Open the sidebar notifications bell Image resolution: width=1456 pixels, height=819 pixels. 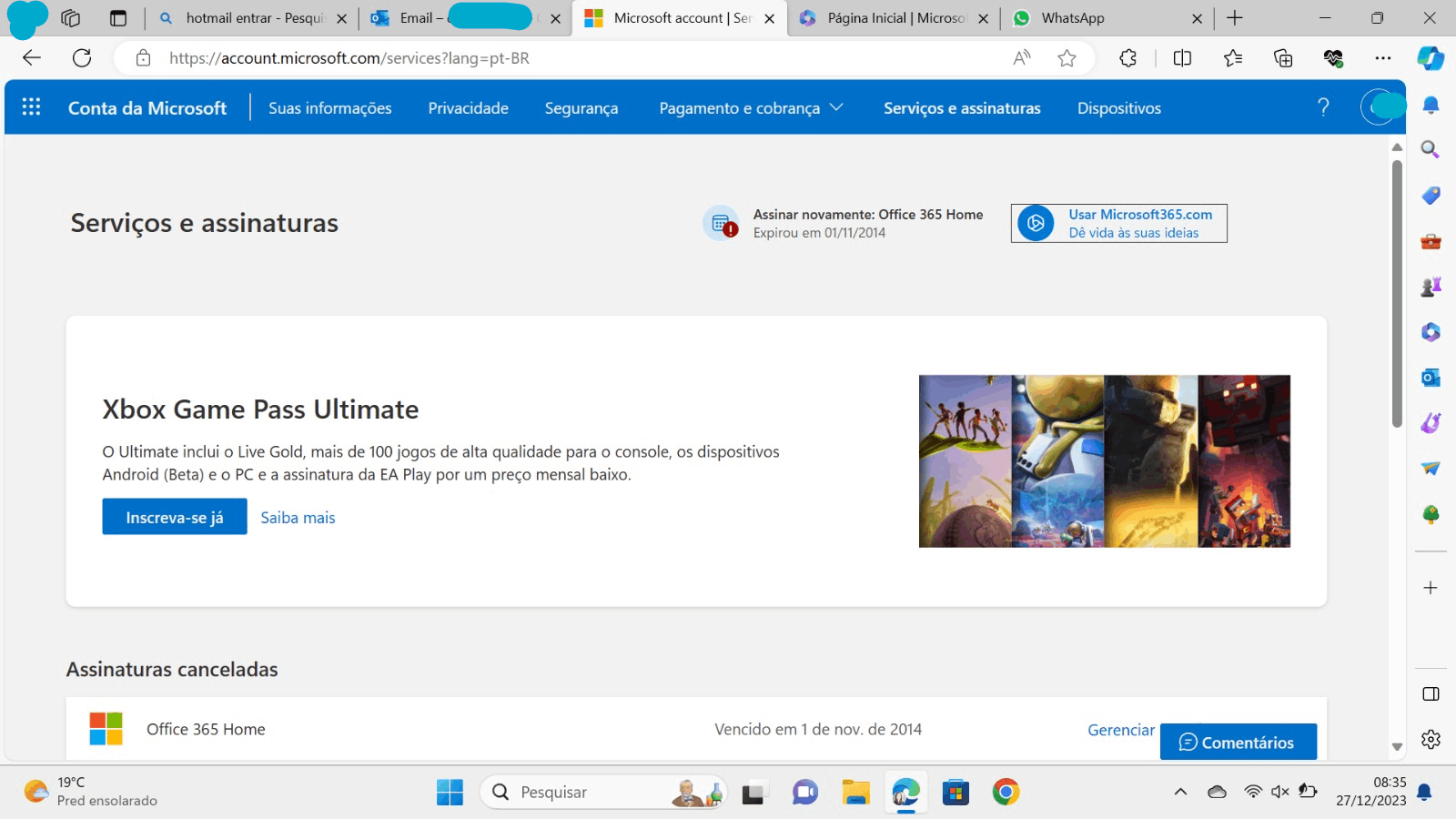tap(1431, 105)
